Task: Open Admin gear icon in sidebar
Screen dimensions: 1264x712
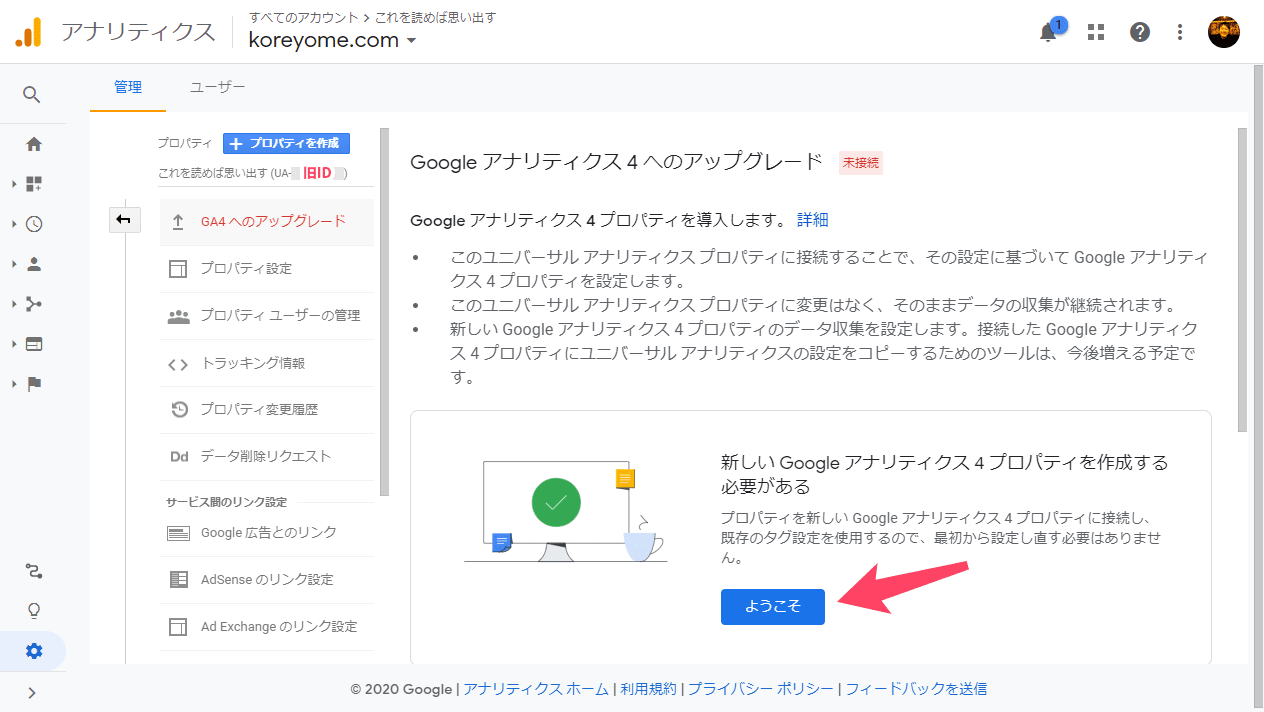Action: click(x=34, y=651)
